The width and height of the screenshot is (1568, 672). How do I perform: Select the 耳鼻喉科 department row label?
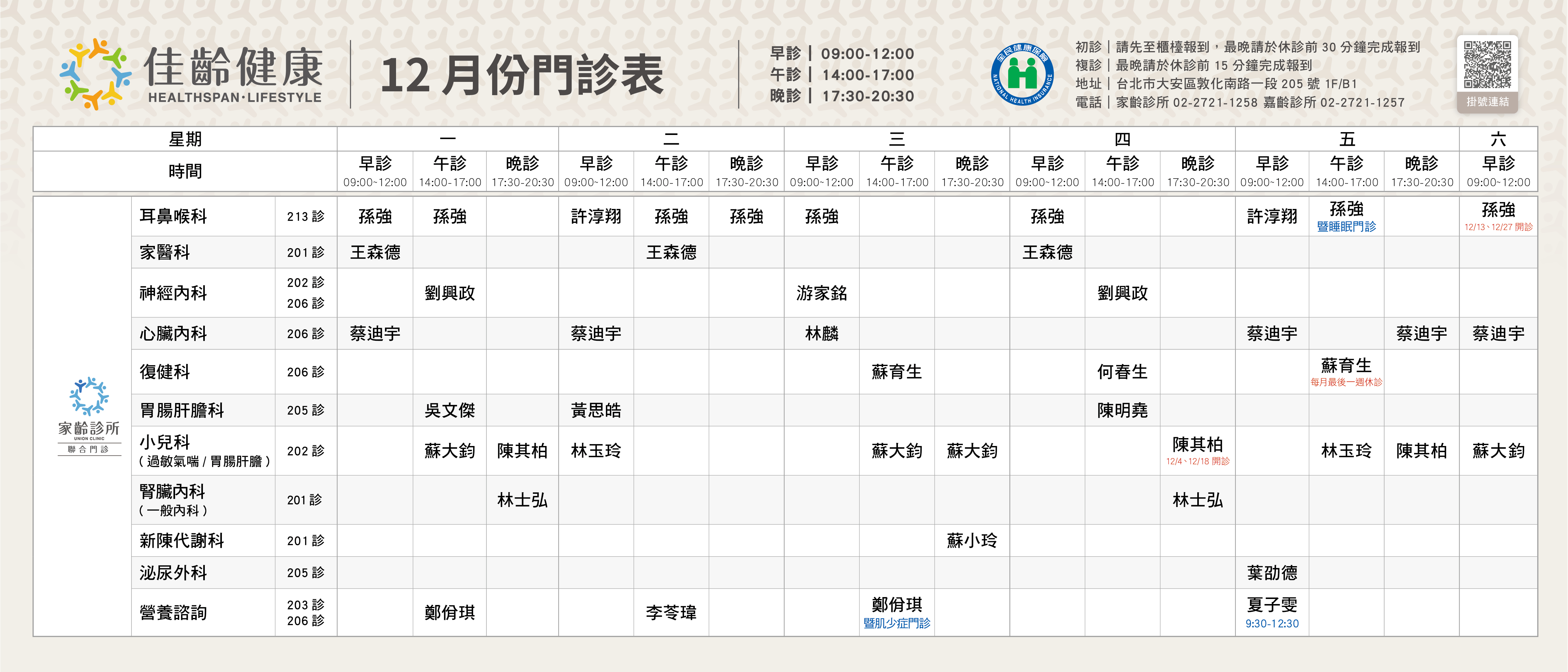tap(174, 216)
